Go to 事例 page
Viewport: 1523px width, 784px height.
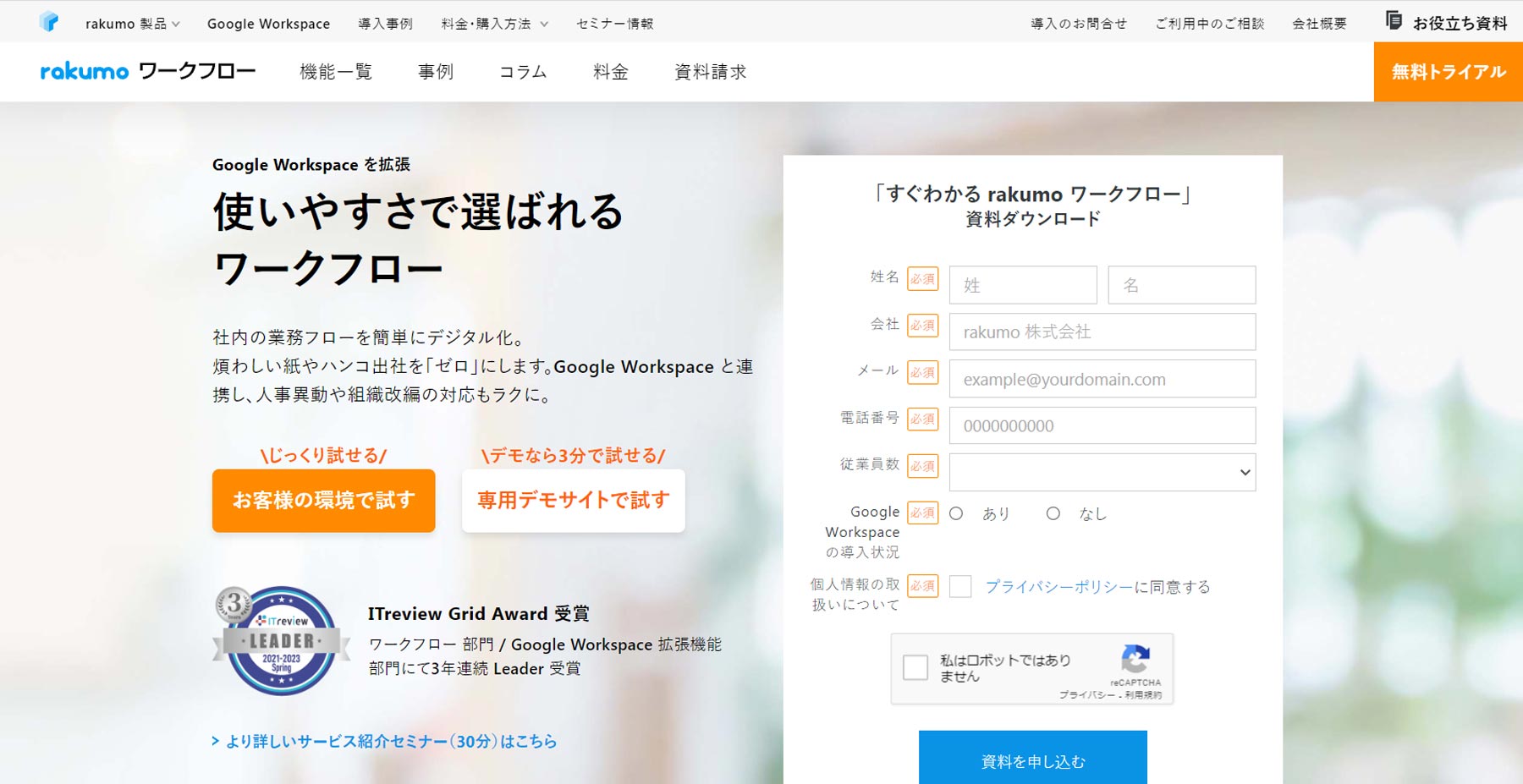click(436, 72)
